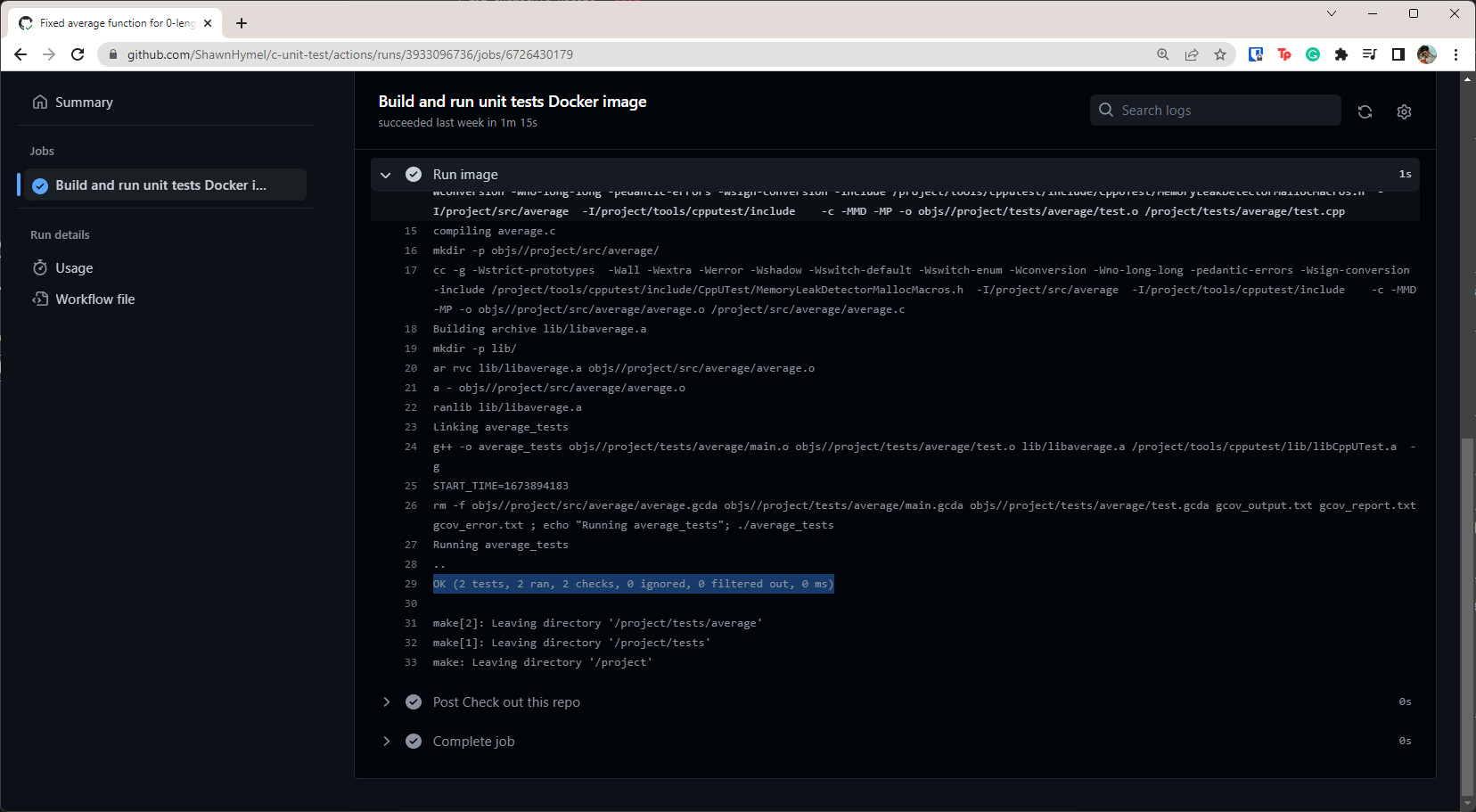The height and width of the screenshot is (812, 1476).
Task: Click the share page icon
Action: coord(1192,54)
